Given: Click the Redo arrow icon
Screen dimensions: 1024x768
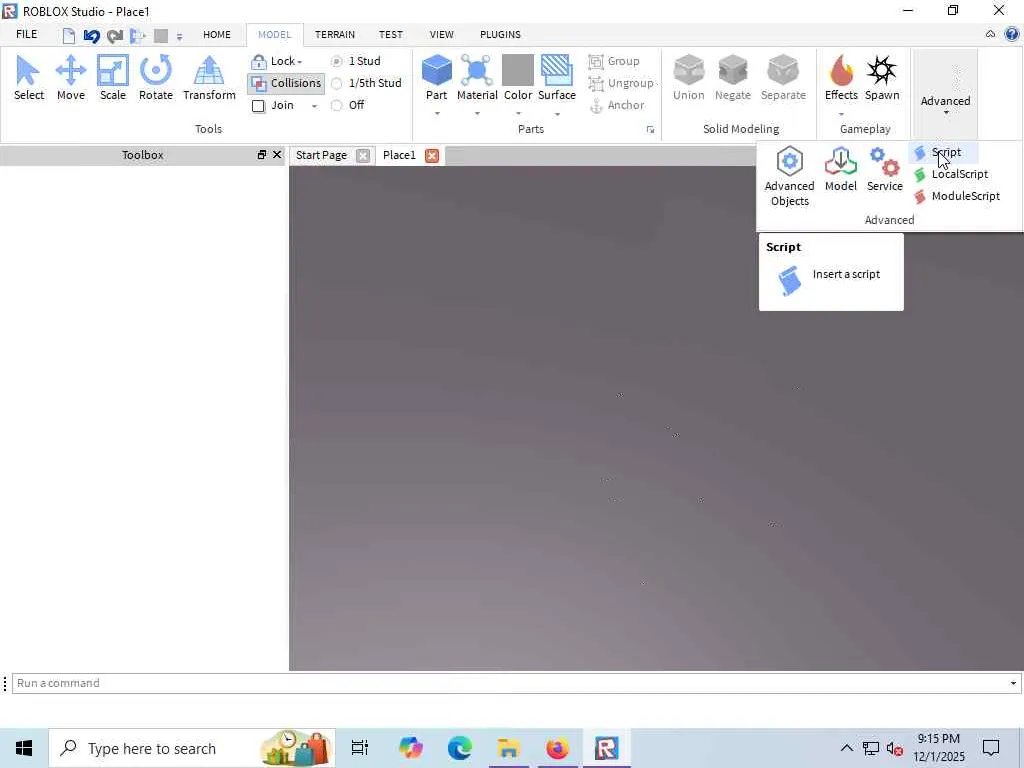Looking at the screenshot, I should click(x=114, y=35).
